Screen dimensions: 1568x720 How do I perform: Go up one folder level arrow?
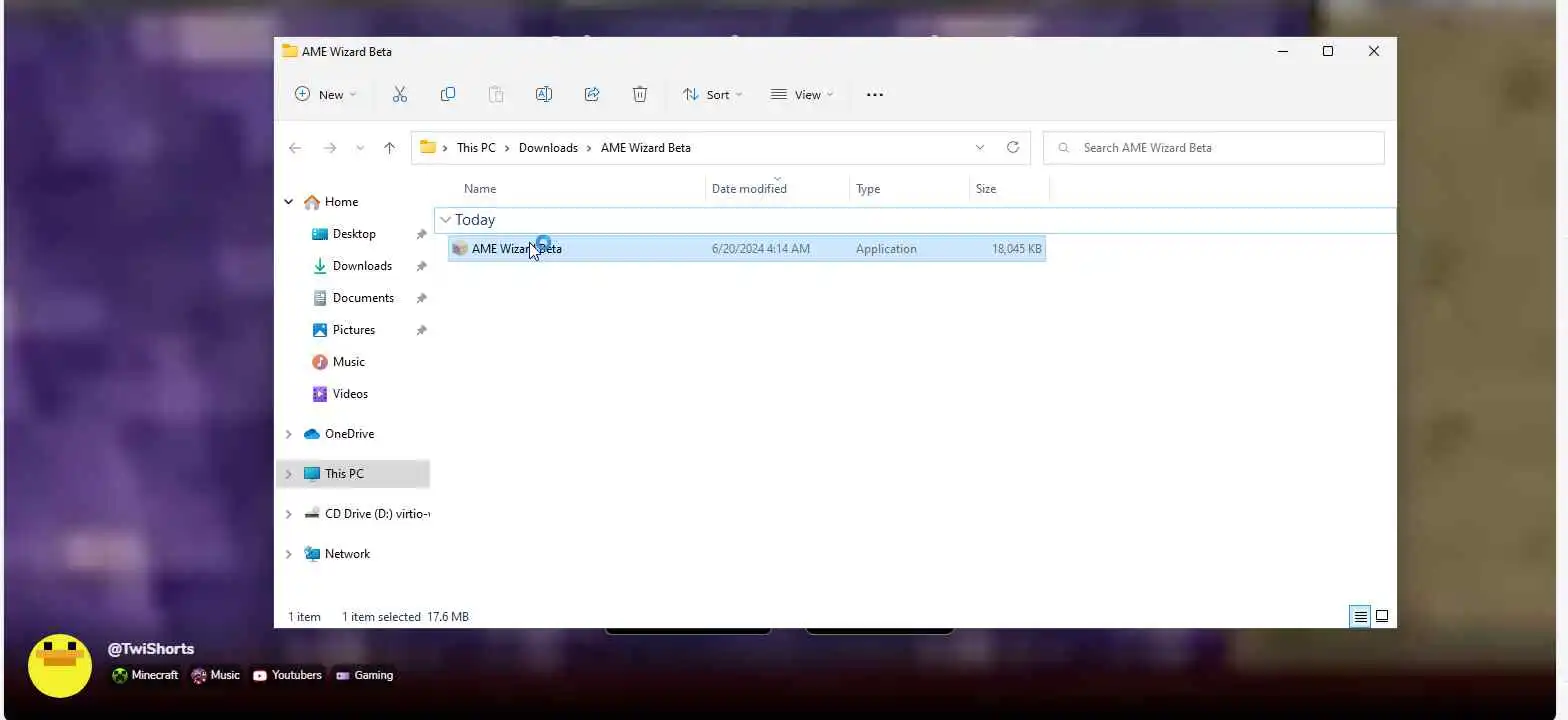(x=389, y=148)
